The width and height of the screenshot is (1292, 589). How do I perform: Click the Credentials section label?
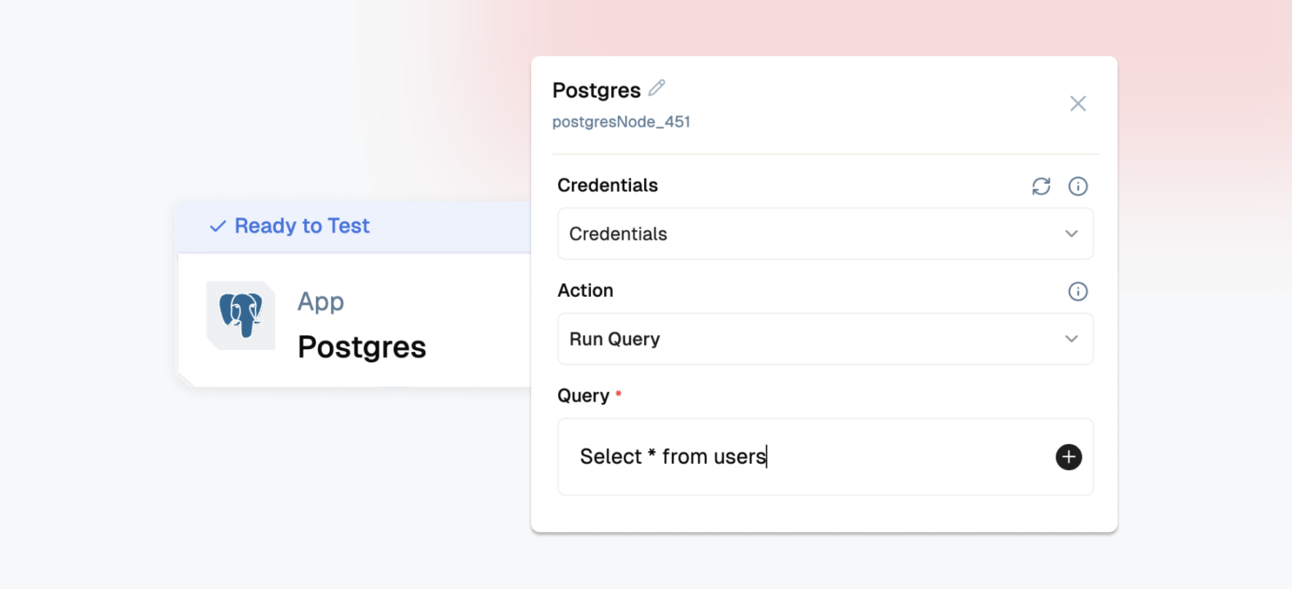(607, 185)
